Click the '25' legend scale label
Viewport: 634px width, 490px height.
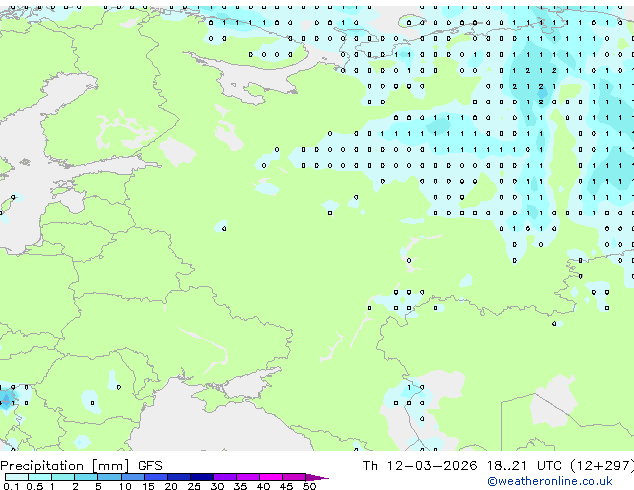pyautogui.click(x=194, y=486)
